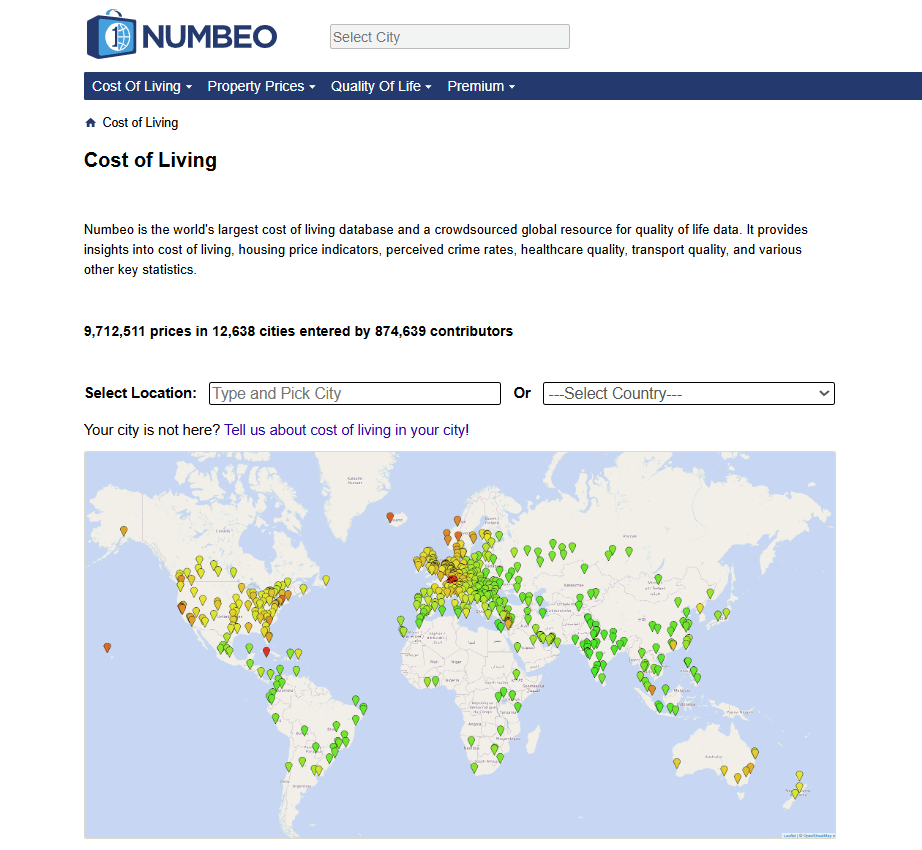Select the orange marker over Alaska
This screenshot has width=922, height=850.
[124, 532]
